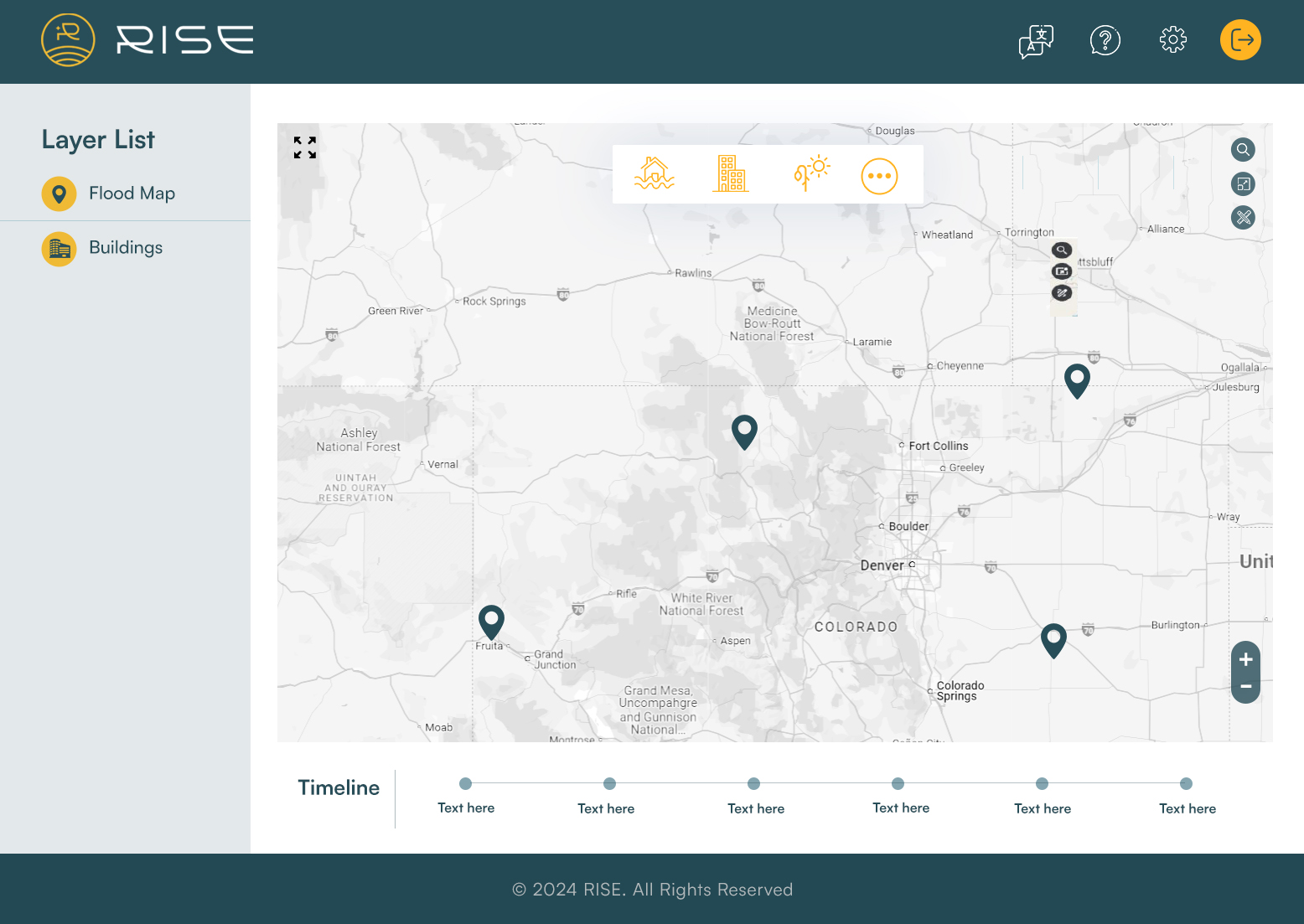Toggle fullscreen map view
Screen dimensions: 1304x924
click(x=305, y=147)
